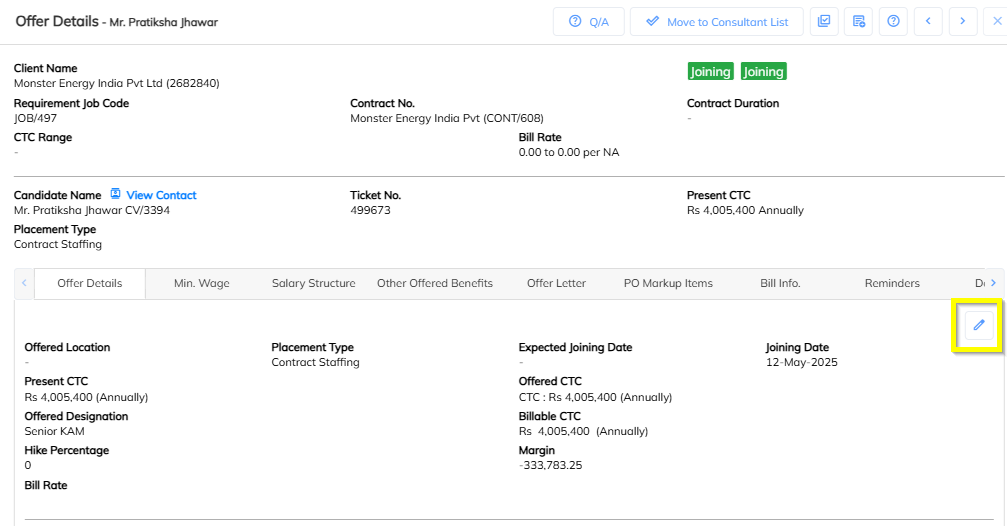1007x526 pixels.
Task: Select the Offer Letter tab
Action: (556, 283)
